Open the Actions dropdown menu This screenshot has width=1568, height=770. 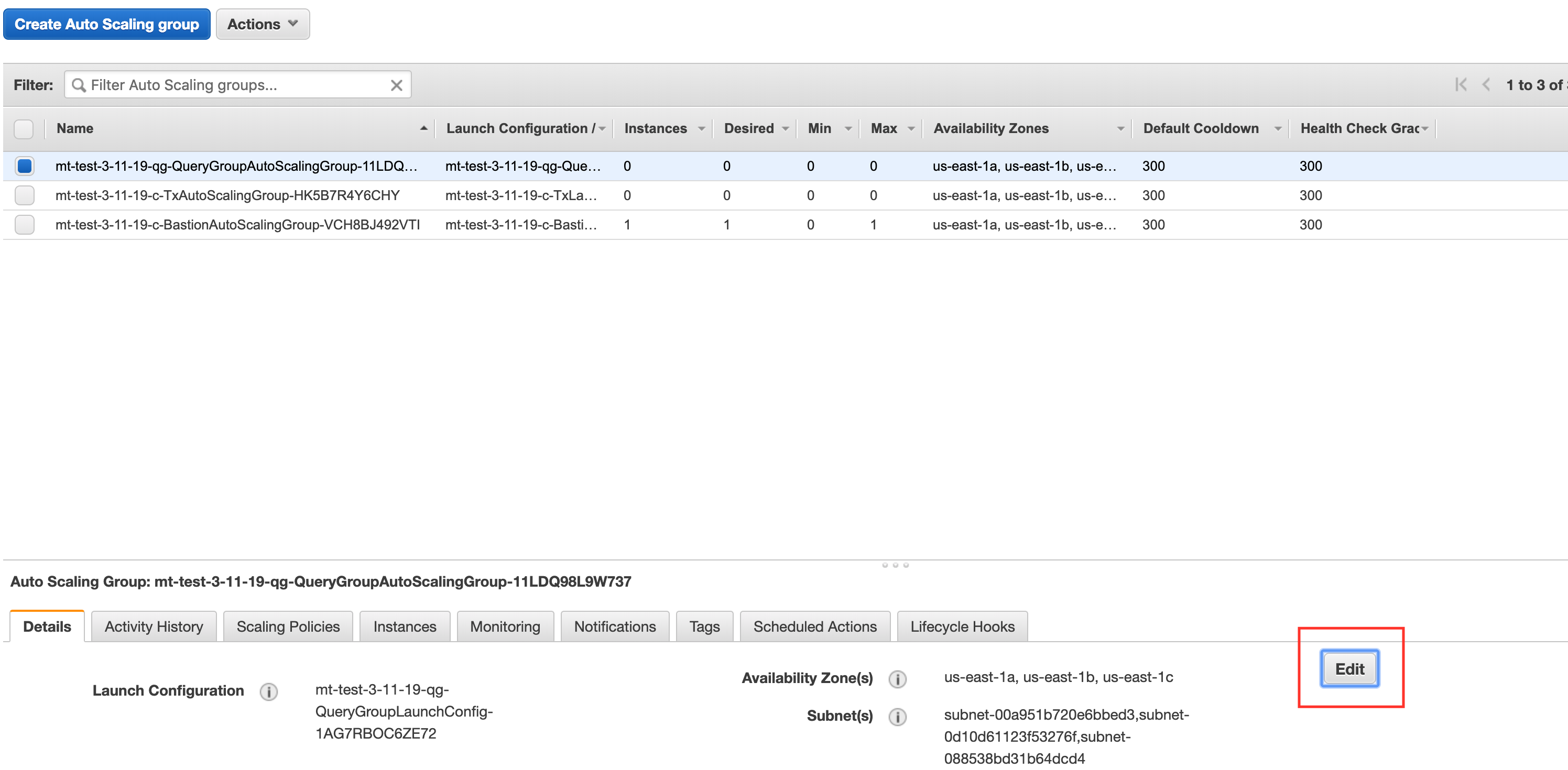point(263,24)
